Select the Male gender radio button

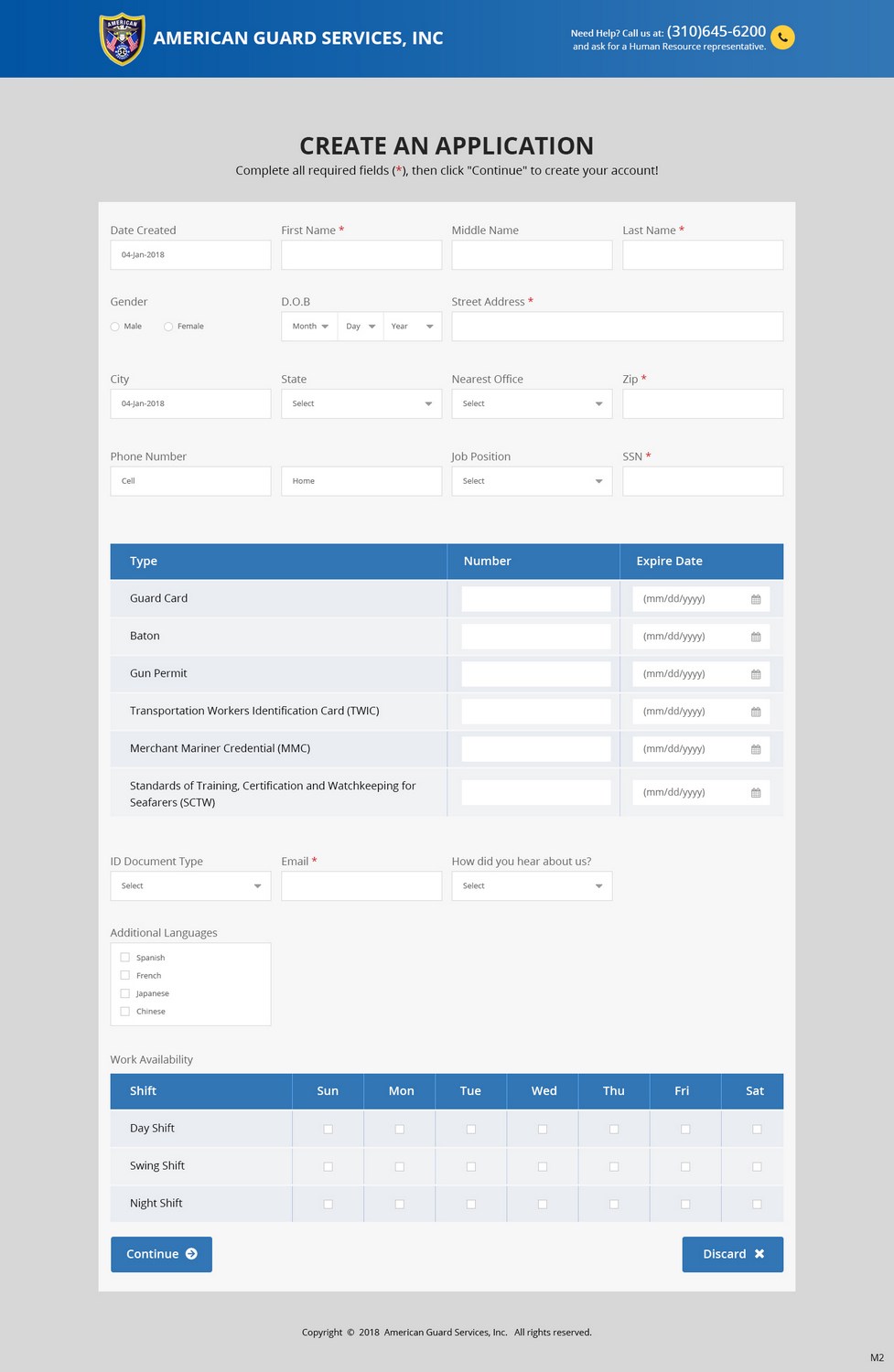click(114, 326)
